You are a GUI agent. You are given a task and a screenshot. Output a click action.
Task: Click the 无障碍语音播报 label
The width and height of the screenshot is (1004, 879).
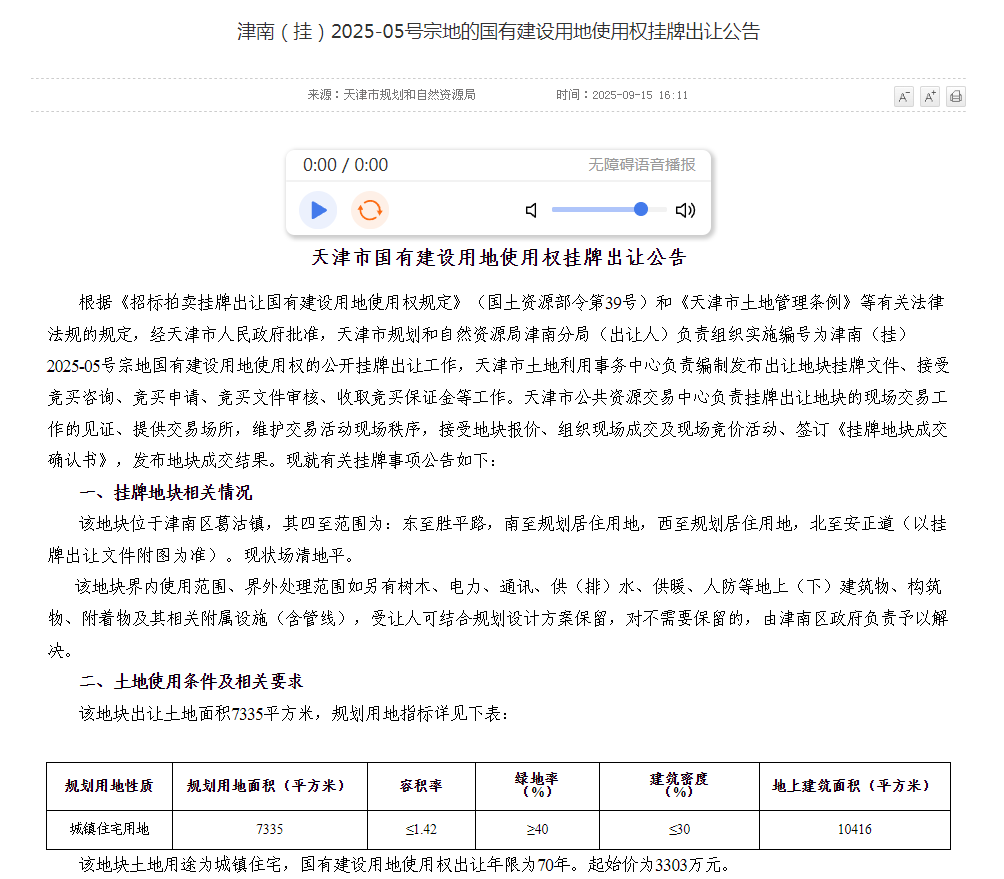pyautogui.click(x=642, y=165)
